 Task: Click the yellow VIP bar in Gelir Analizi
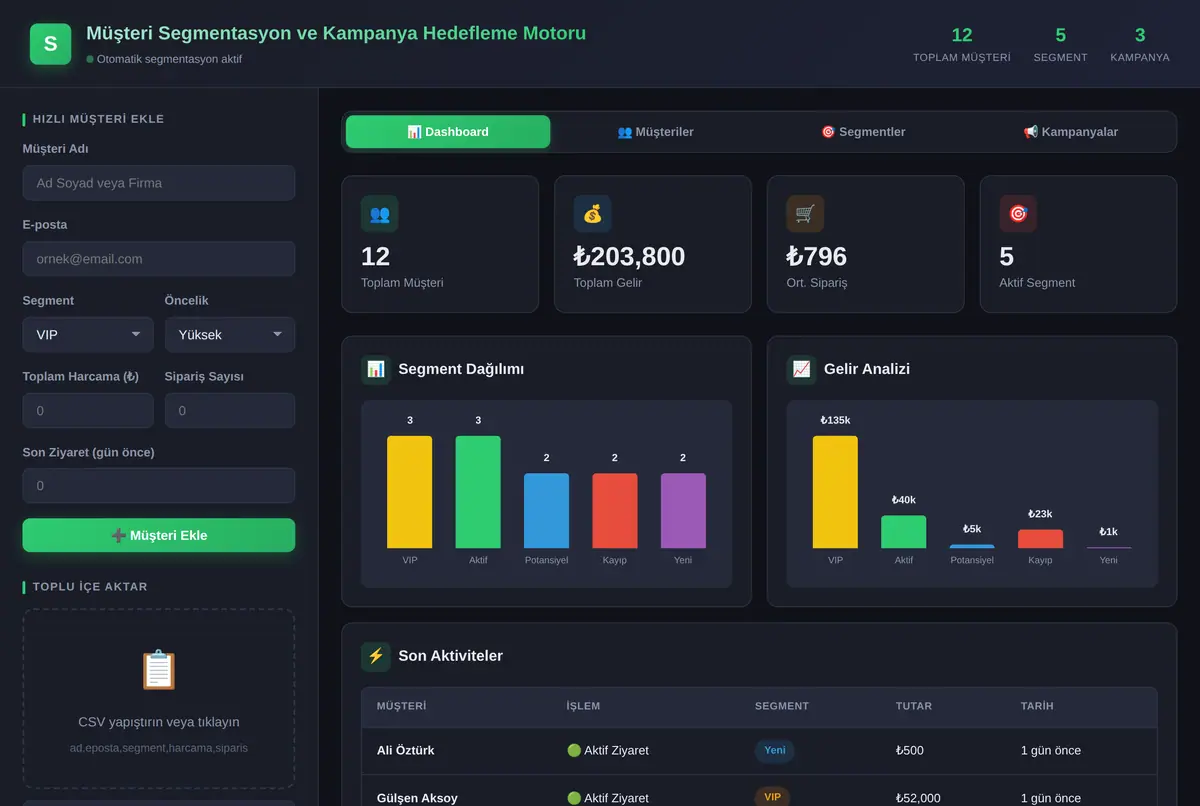click(835, 492)
